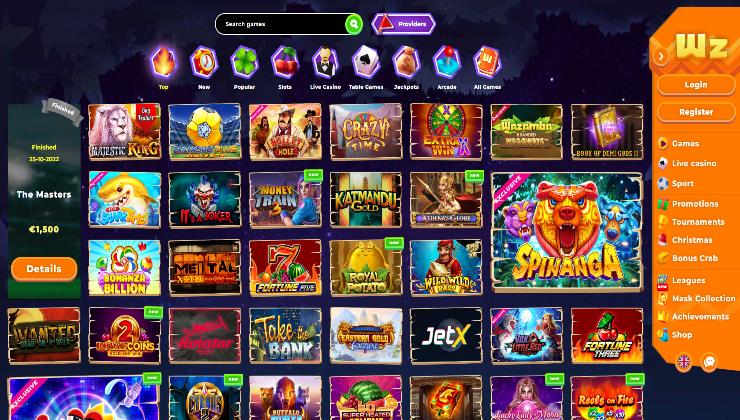Open the Table Games spade icon
This screenshot has width=740, height=420.
tap(366, 62)
